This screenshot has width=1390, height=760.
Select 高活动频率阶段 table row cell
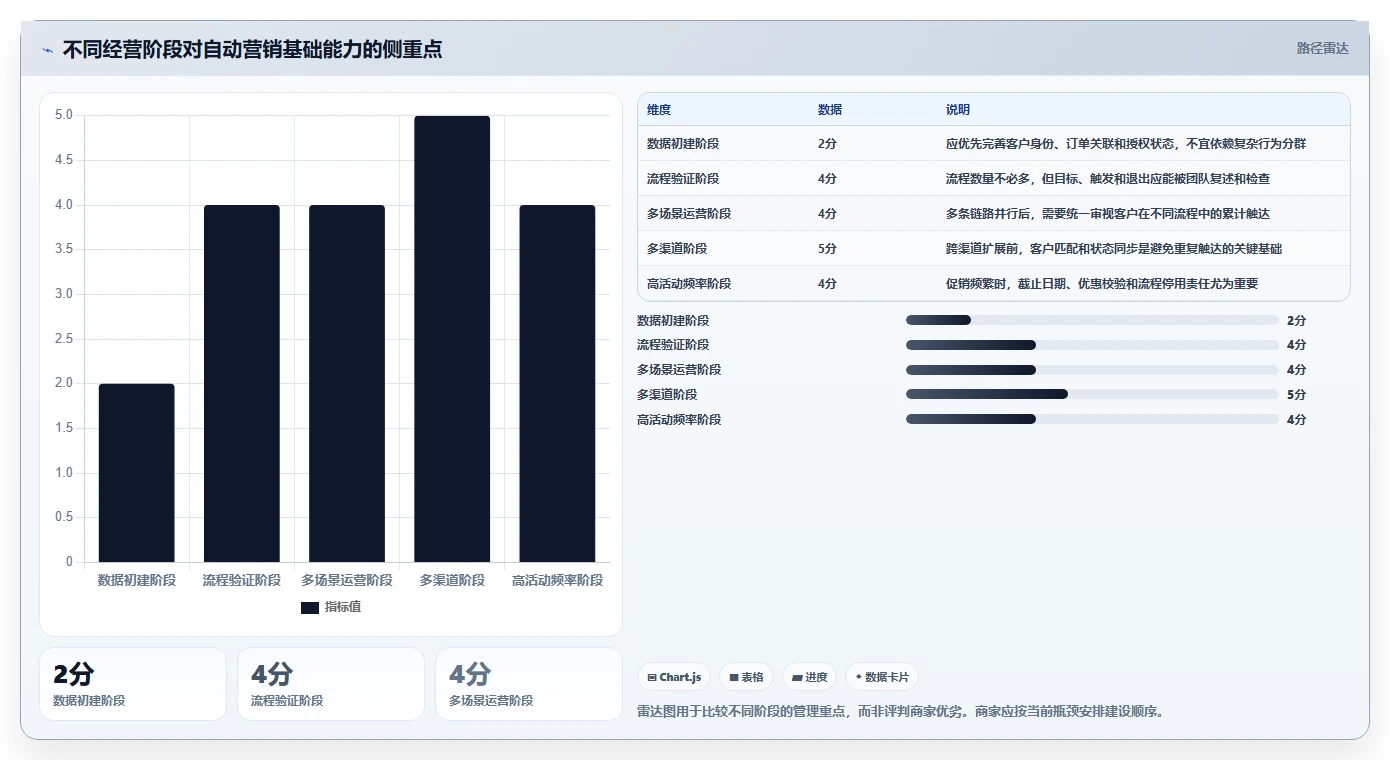coord(689,284)
